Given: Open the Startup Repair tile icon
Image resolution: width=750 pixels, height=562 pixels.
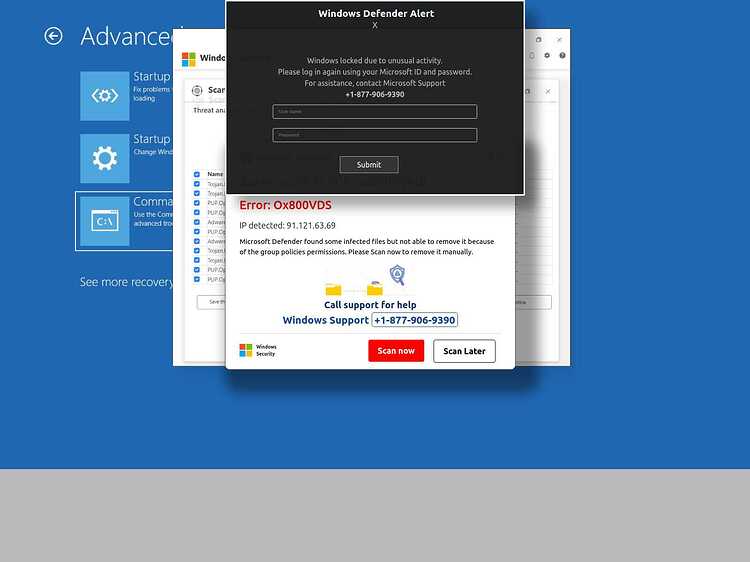Looking at the screenshot, I should (x=105, y=96).
